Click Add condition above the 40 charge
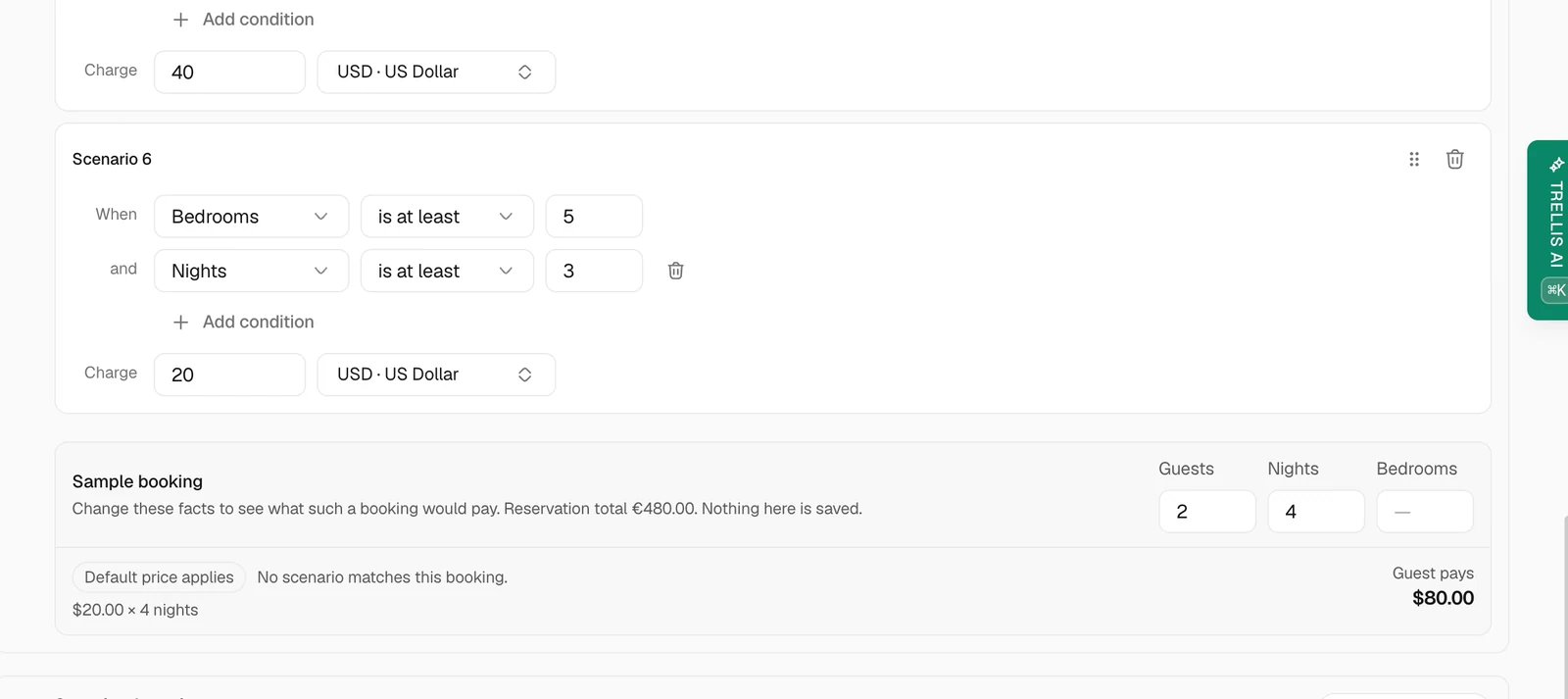The width and height of the screenshot is (1568, 699). pos(243,19)
